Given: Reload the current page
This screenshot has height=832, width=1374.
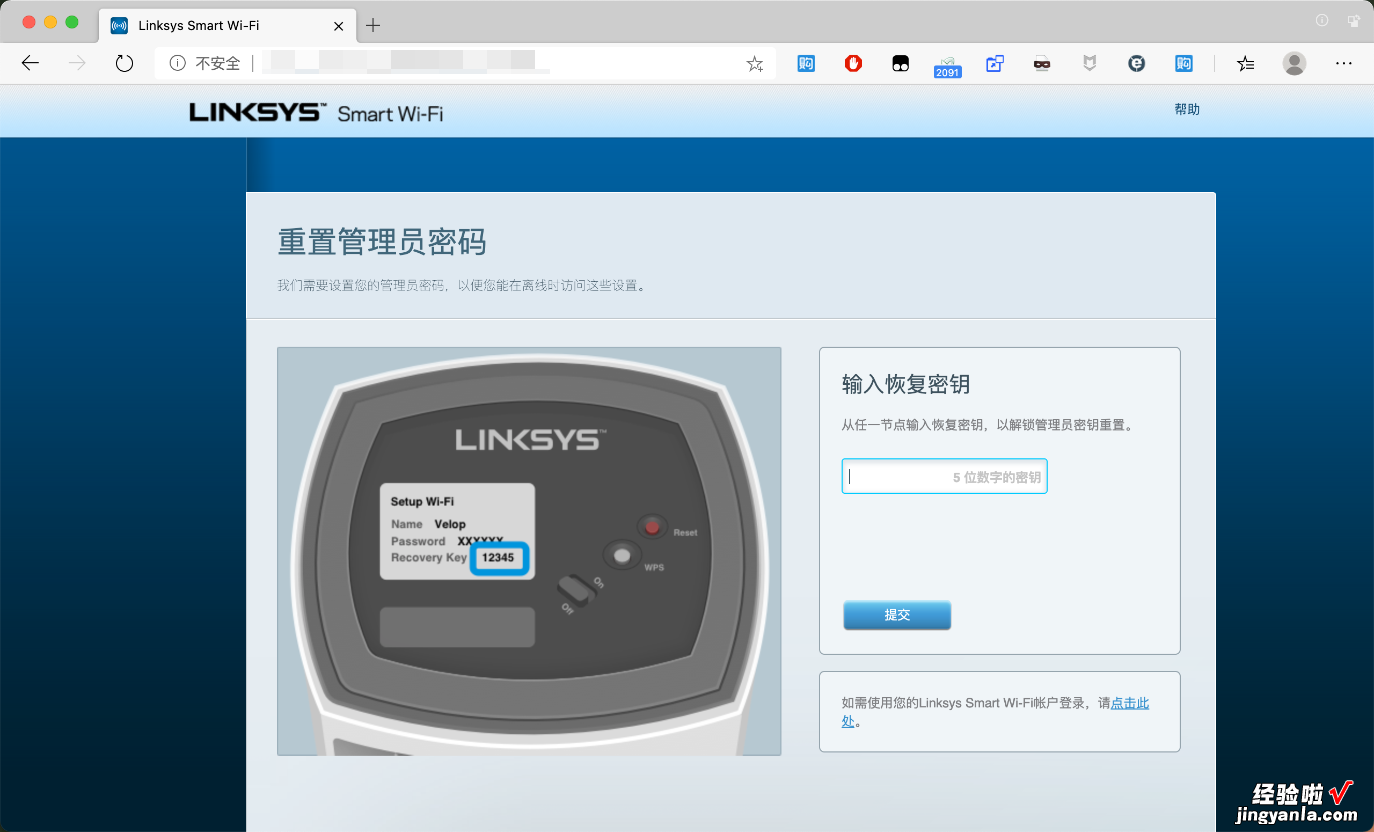Looking at the screenshot, I should click(124, 63).
